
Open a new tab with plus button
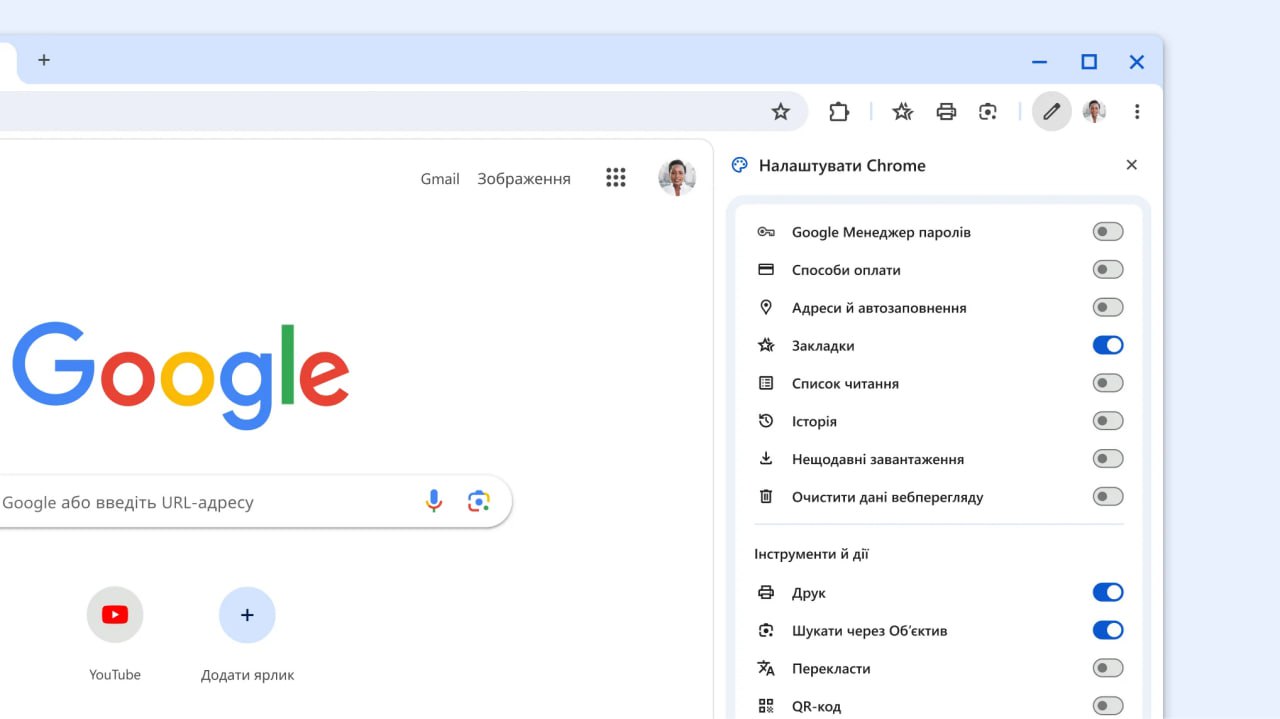(x=44, y=60)
